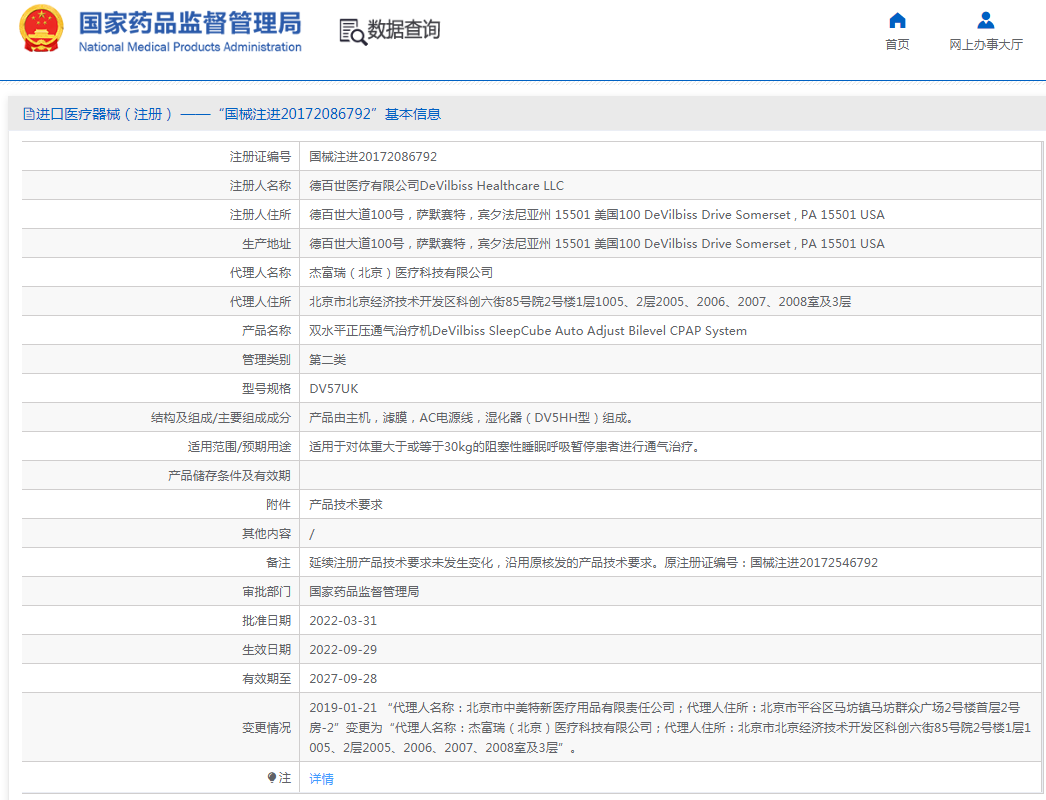Click the 产品技术要求 attachment entry
Viewport: 1046px width, 800px height.
pyautogui.click(x=345, y=505)
